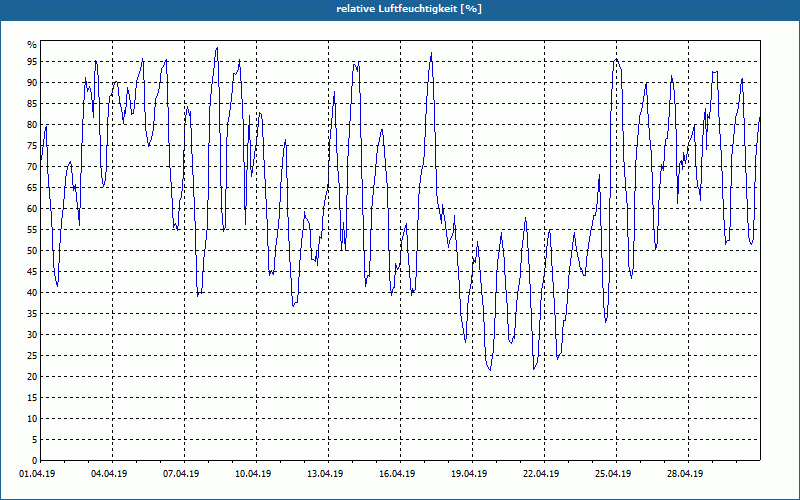Click the y-axis value 0

tap(35, 461)
